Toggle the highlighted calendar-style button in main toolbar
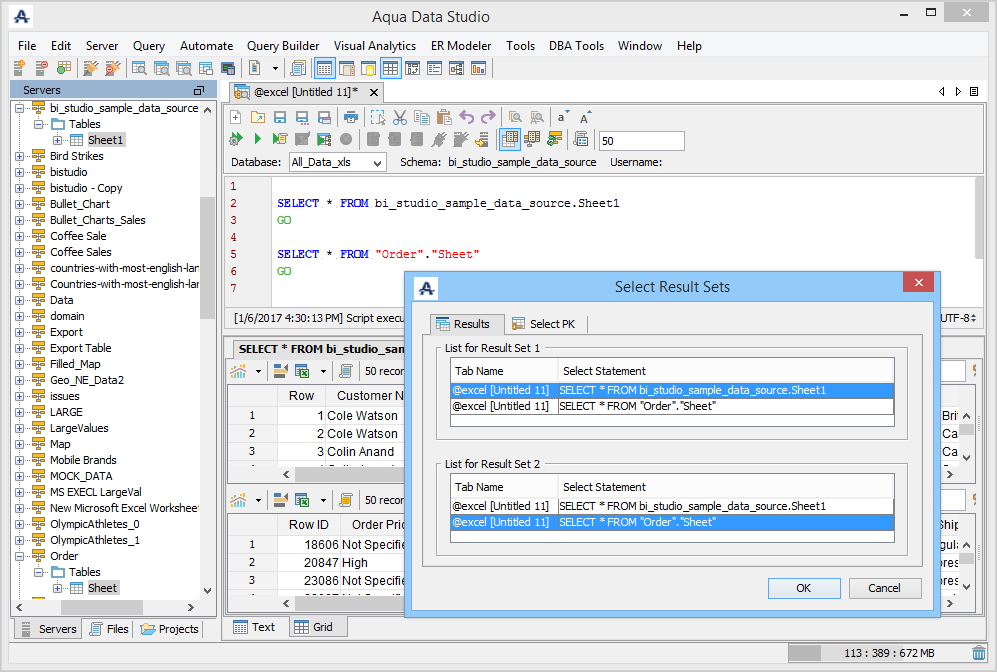The width and height of the screenshot is (997, 672). click(324, 68)
